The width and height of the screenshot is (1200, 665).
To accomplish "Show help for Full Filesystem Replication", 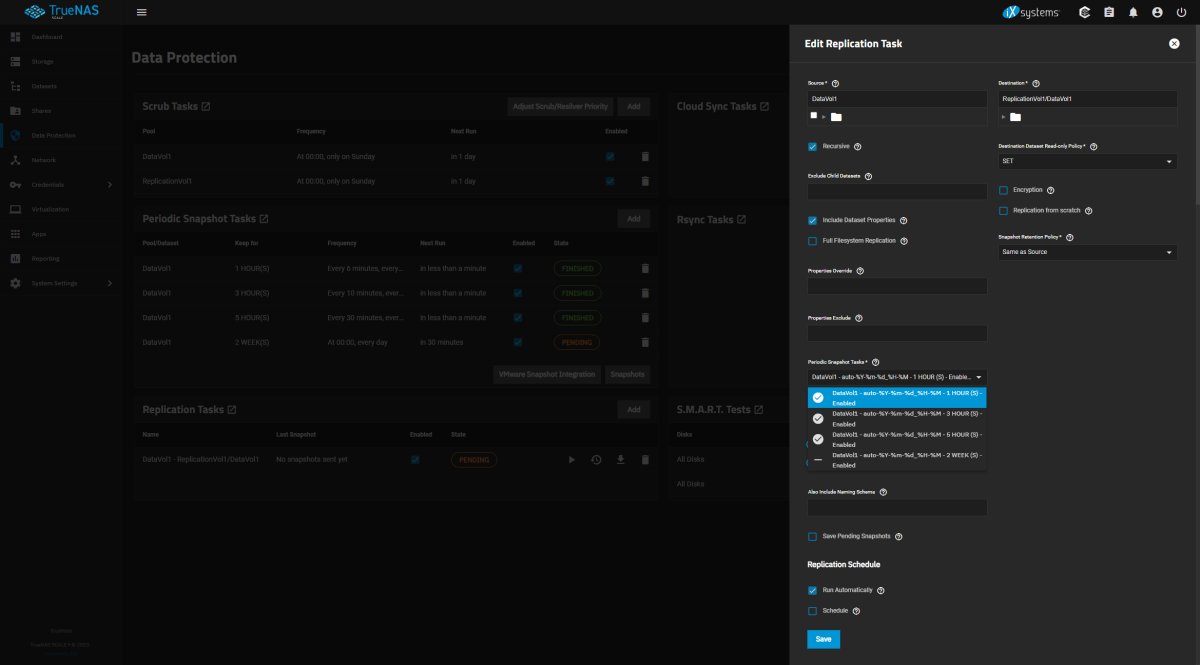I will tap(904, 241).
